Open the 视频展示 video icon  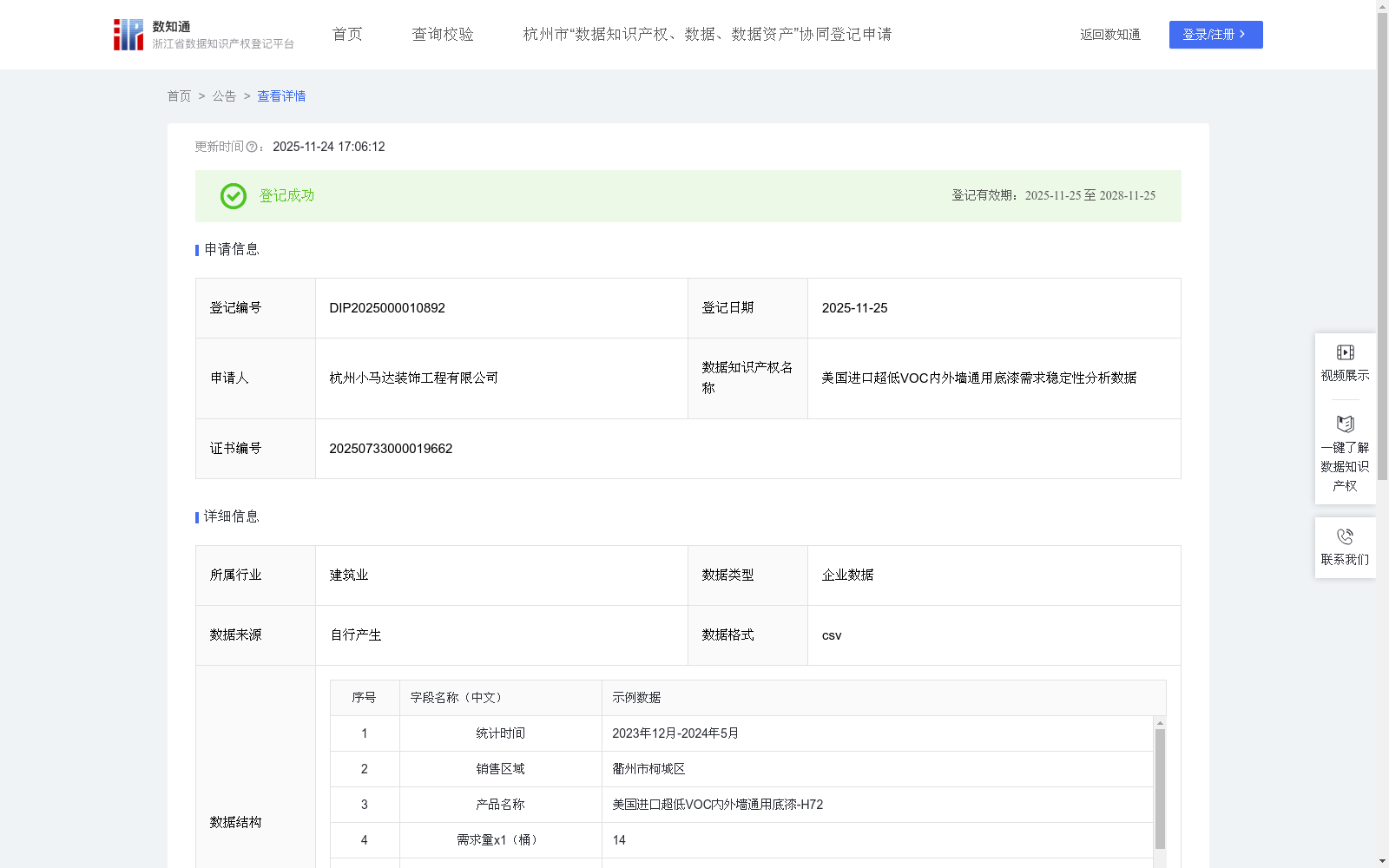point(1345,352)
